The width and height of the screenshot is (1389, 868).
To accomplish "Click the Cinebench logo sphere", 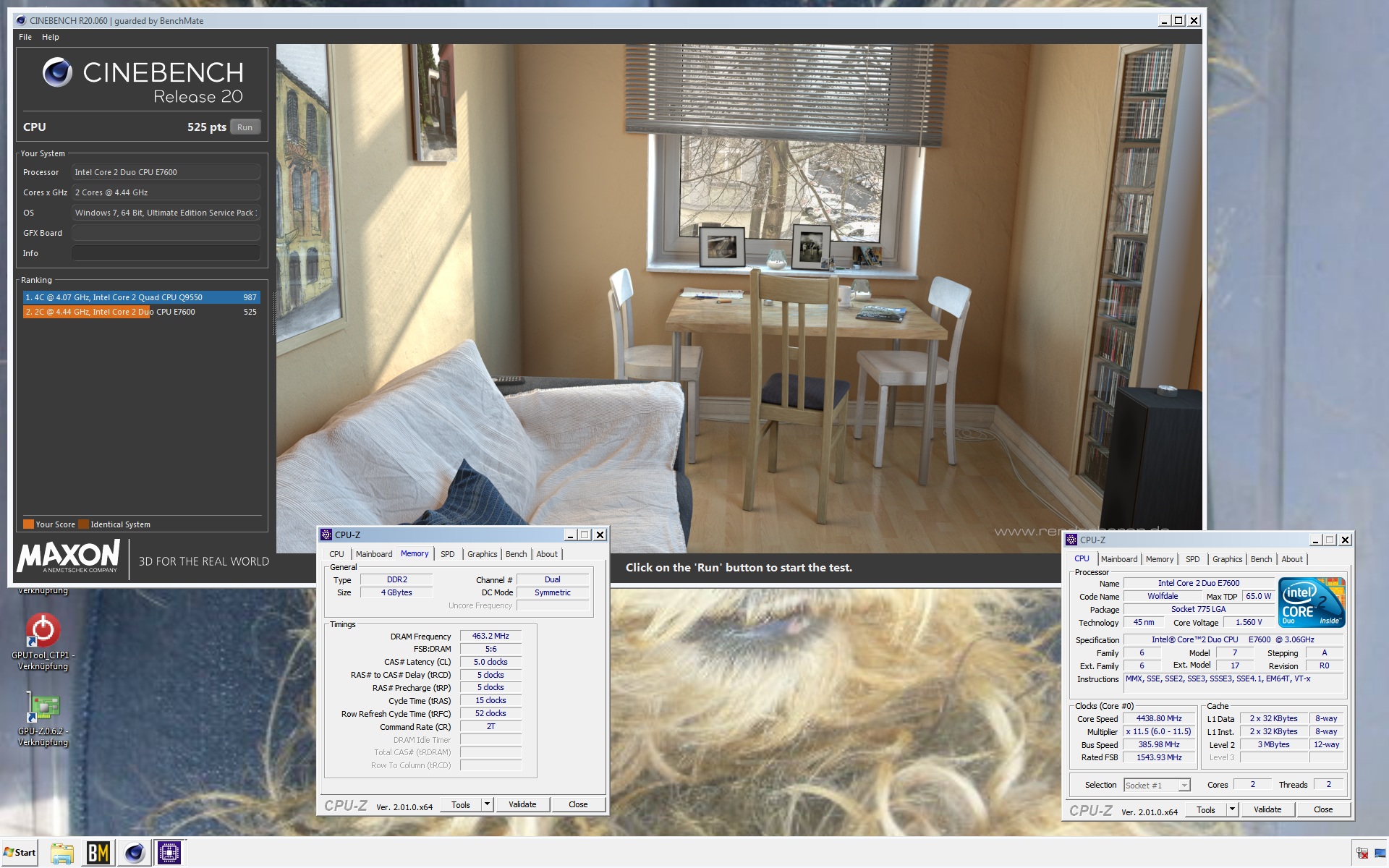I will click(x=57, y=72).
